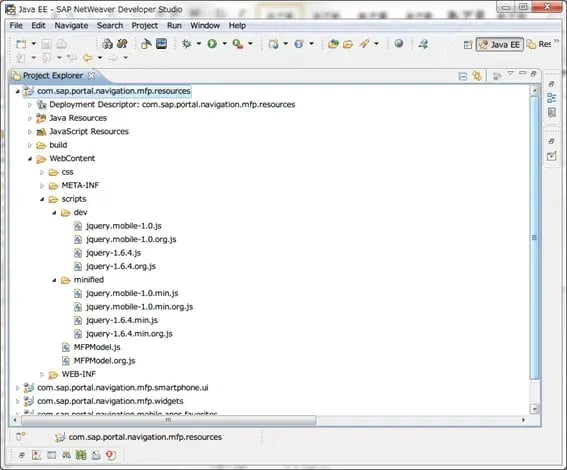
Task: Open the File menu
Action: tap(16, 26)
